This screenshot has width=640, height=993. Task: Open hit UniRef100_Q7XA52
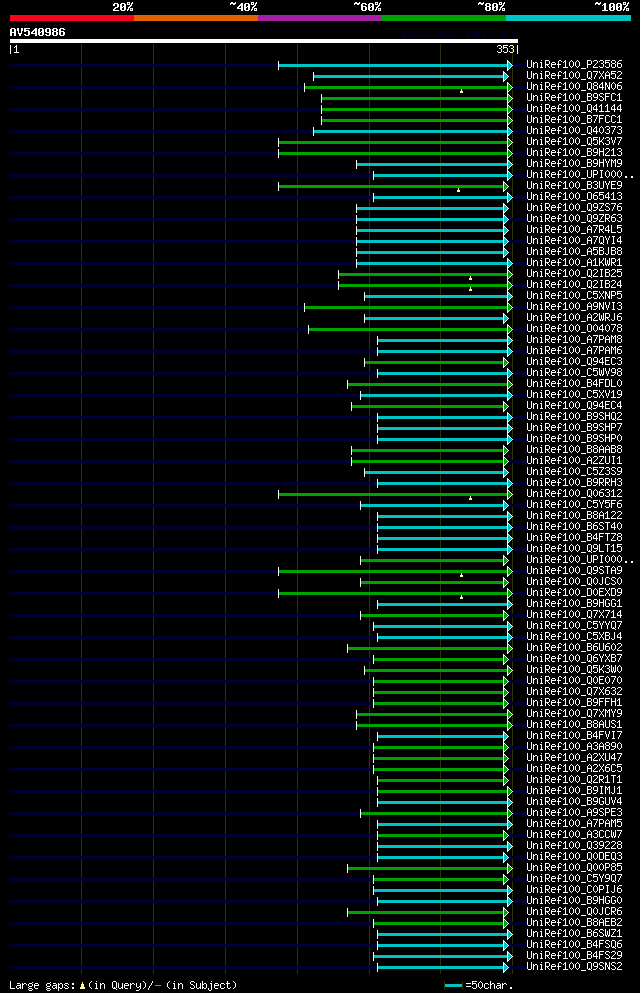pyautogui.click(x=574, y=75)
